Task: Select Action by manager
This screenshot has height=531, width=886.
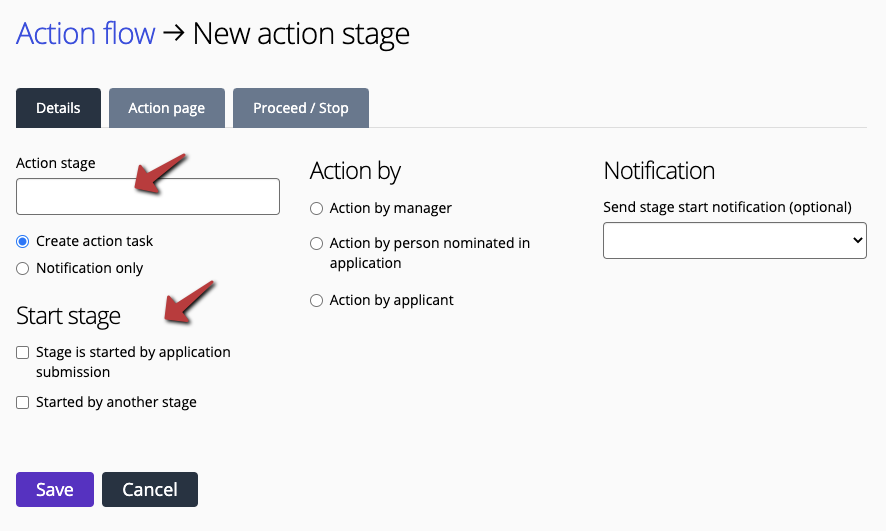Action: click(316, 208)
